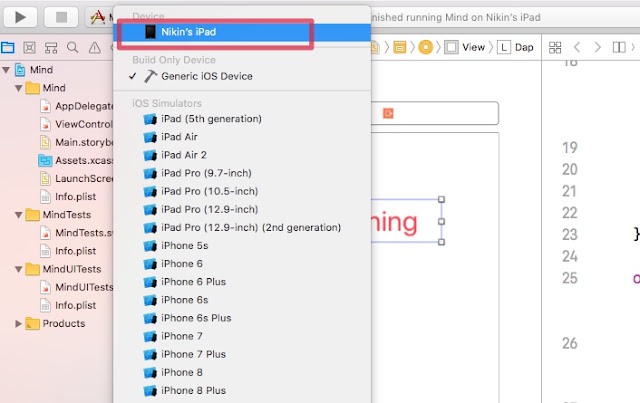Open the Issue navigator warning icon

coord(95,48)
